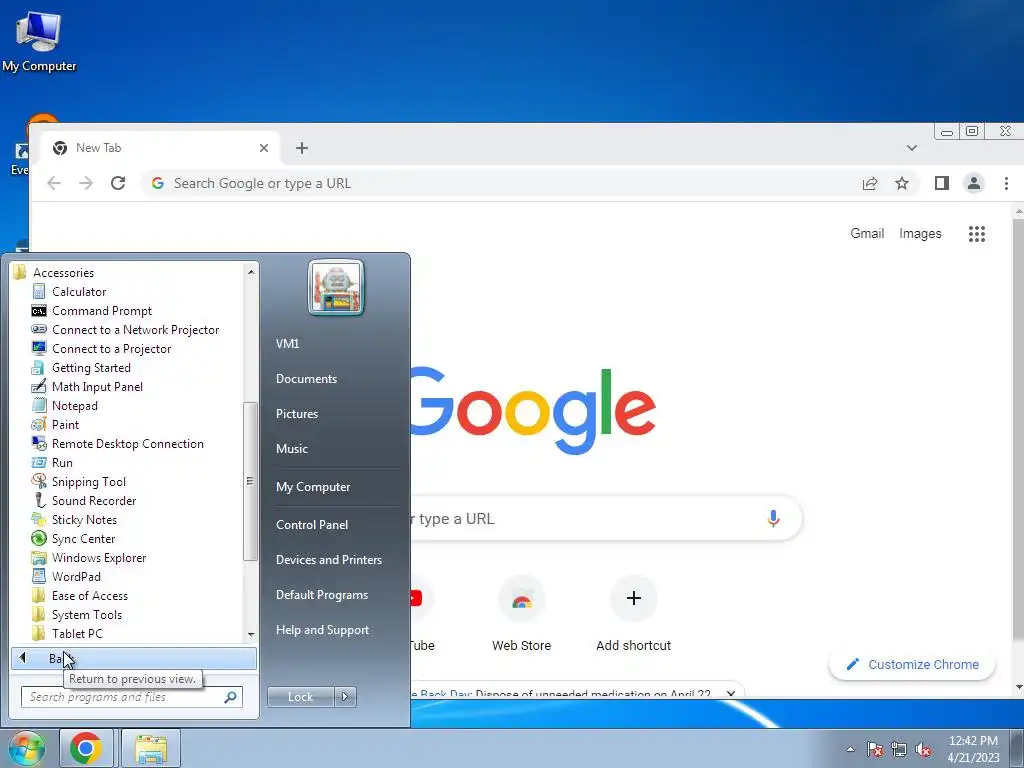Click the Add shortcut tile
The height and width of the screenshot is (768, 1024).
click(633, 614)
